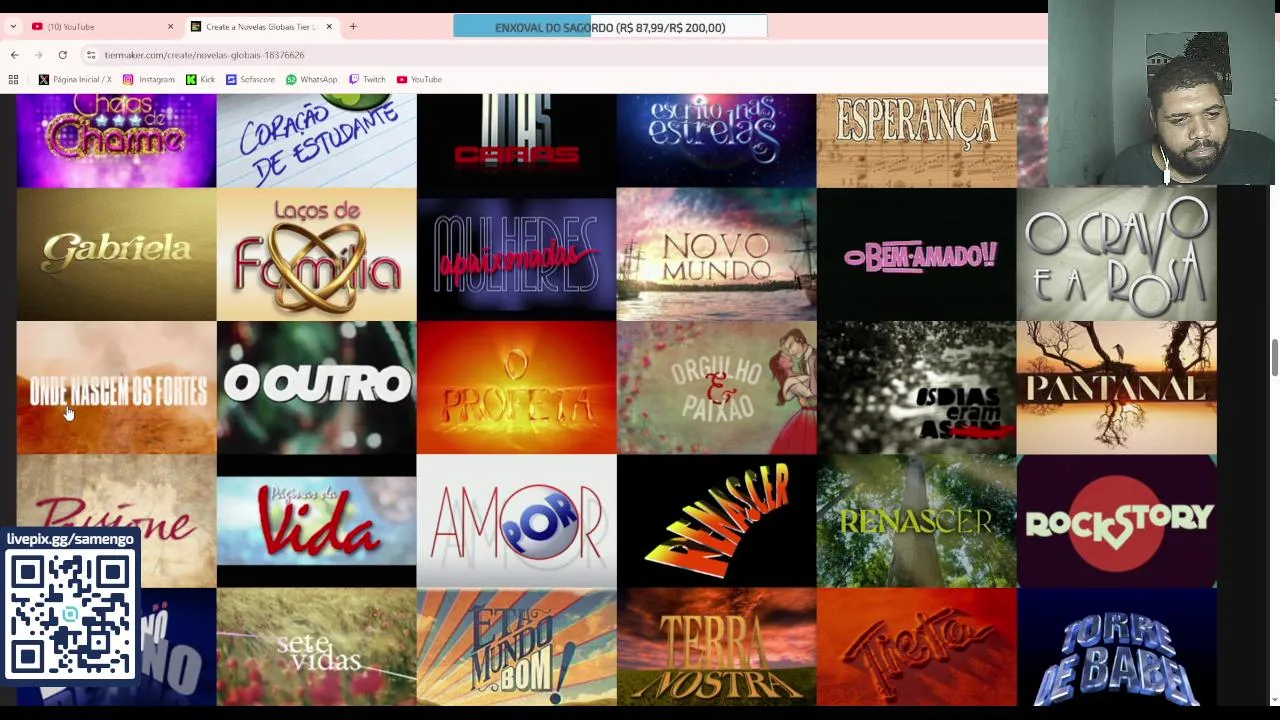
Task: Click the page vertical scrollbar thumb
Action: (x=1274, y=358)
